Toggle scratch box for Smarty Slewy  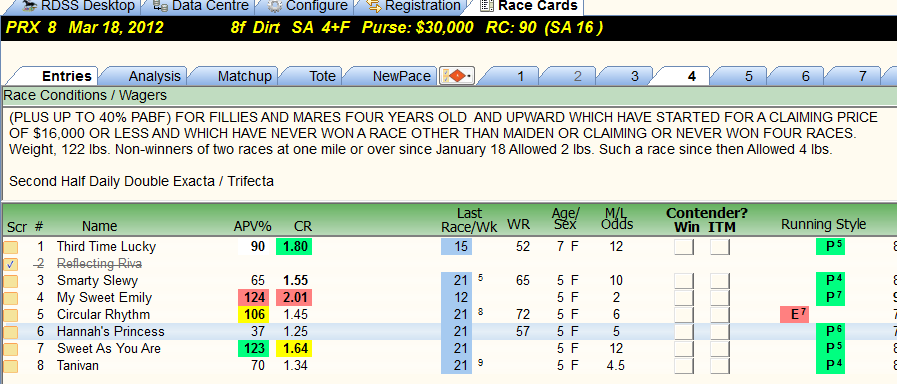(x=11, y=281)
